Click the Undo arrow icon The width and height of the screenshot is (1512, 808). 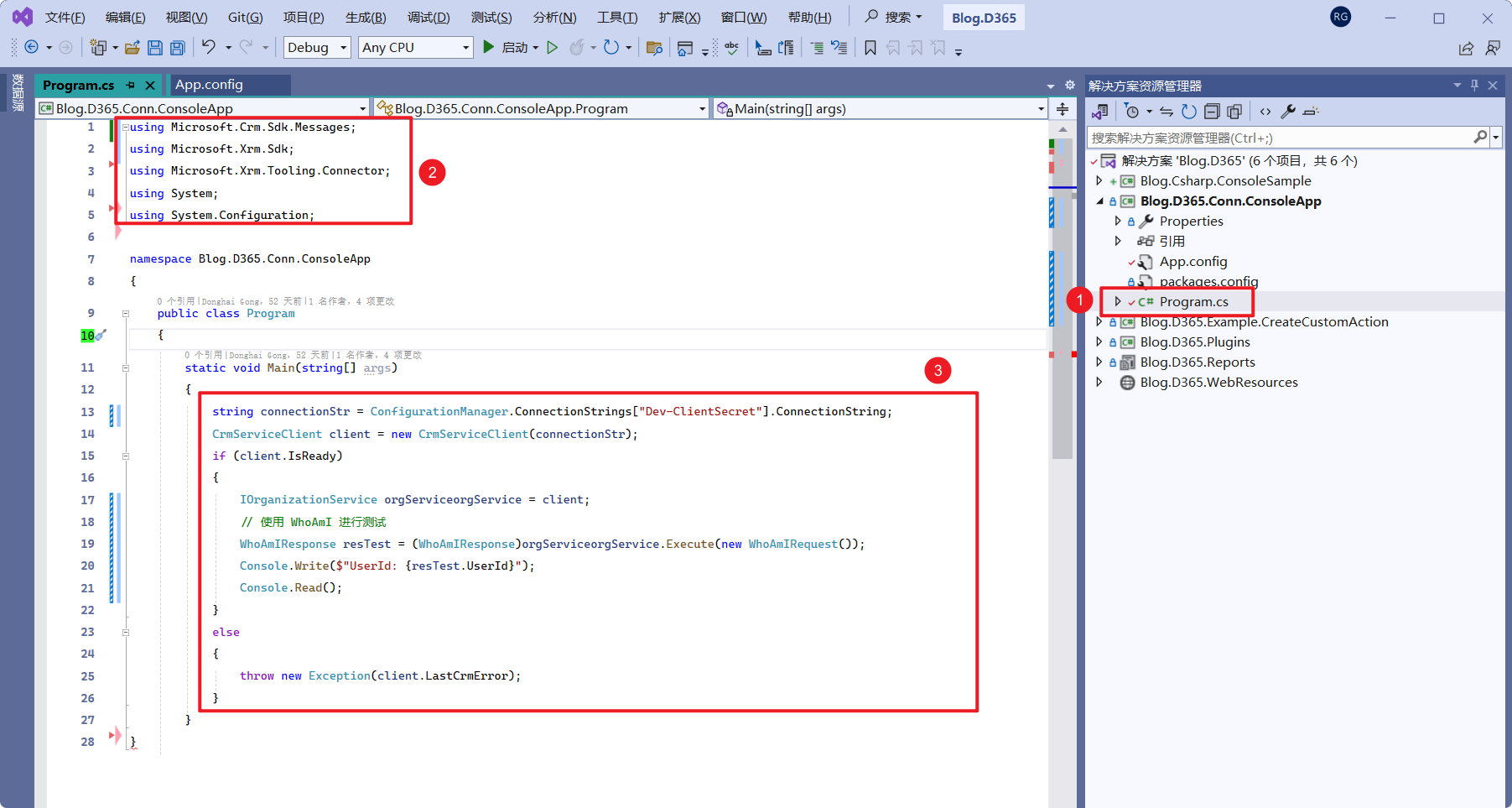click(x=209, y=48)
